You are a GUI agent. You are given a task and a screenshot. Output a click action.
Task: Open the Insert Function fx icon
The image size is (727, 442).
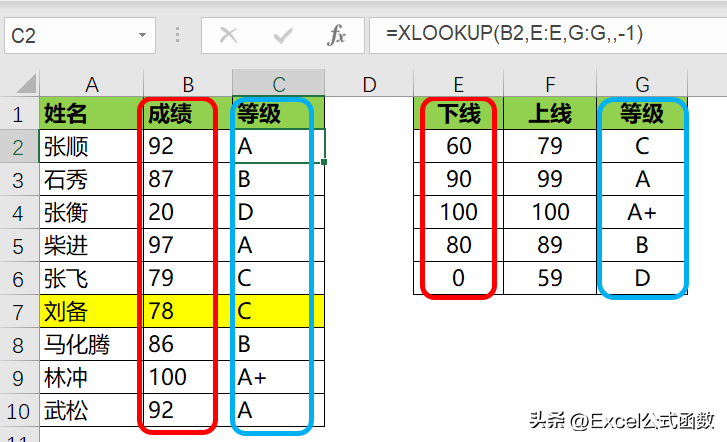337,35
